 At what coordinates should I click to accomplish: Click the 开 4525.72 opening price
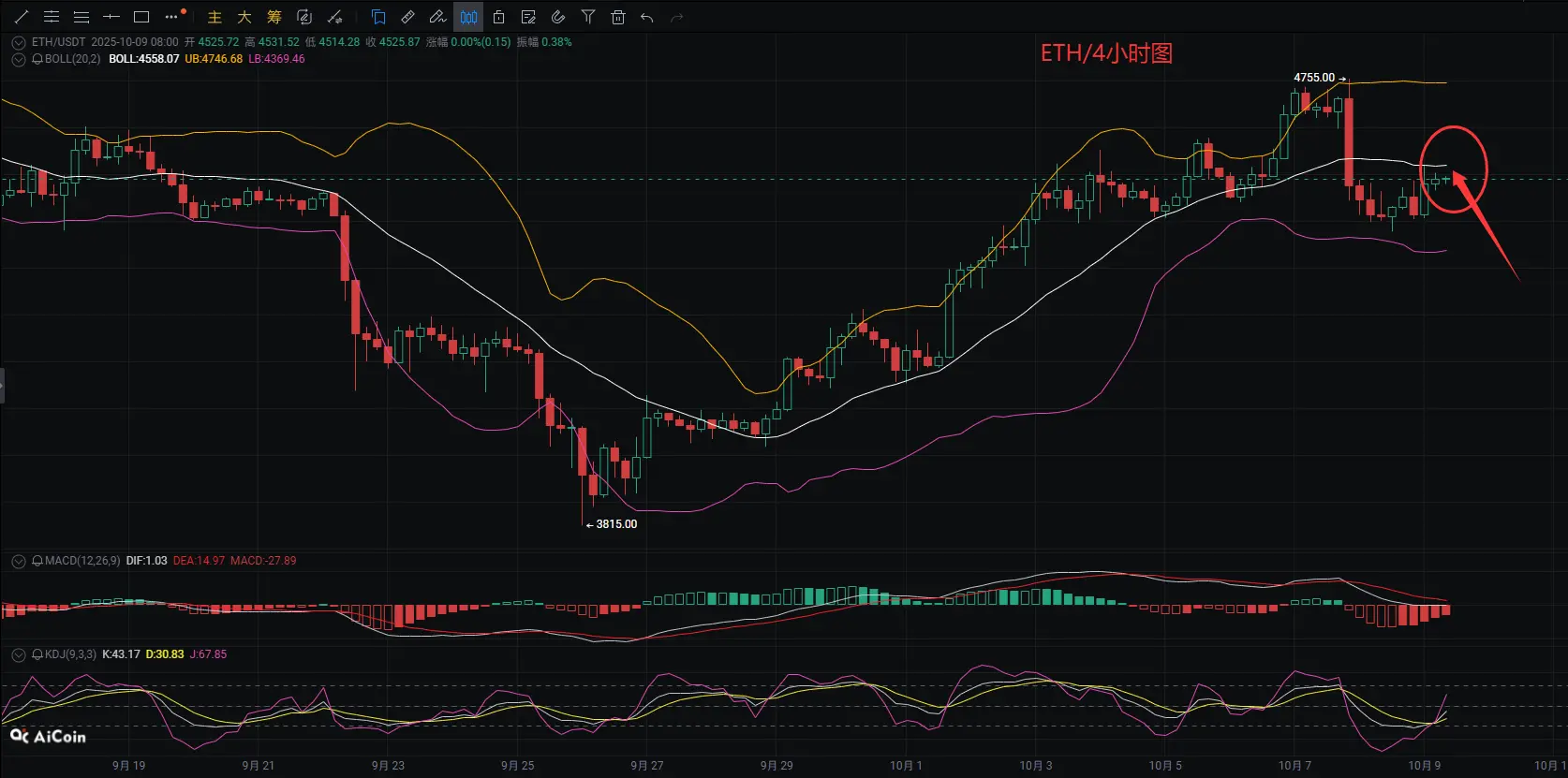click(x=212, y=42)
